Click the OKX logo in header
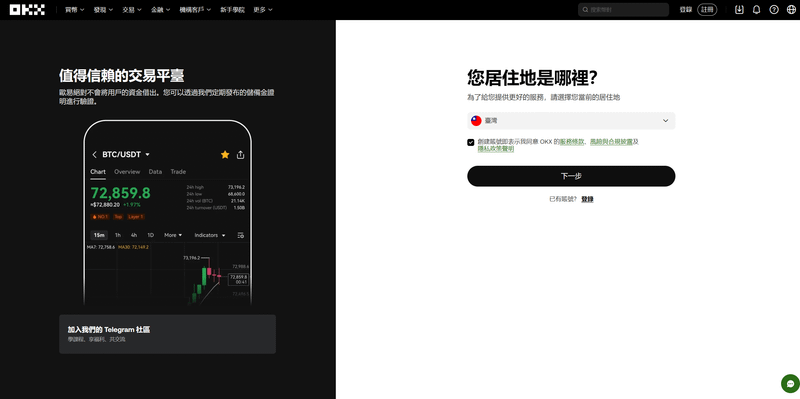Image resolution: width=800 pixels, height=399 pixels. pos(28,10)
